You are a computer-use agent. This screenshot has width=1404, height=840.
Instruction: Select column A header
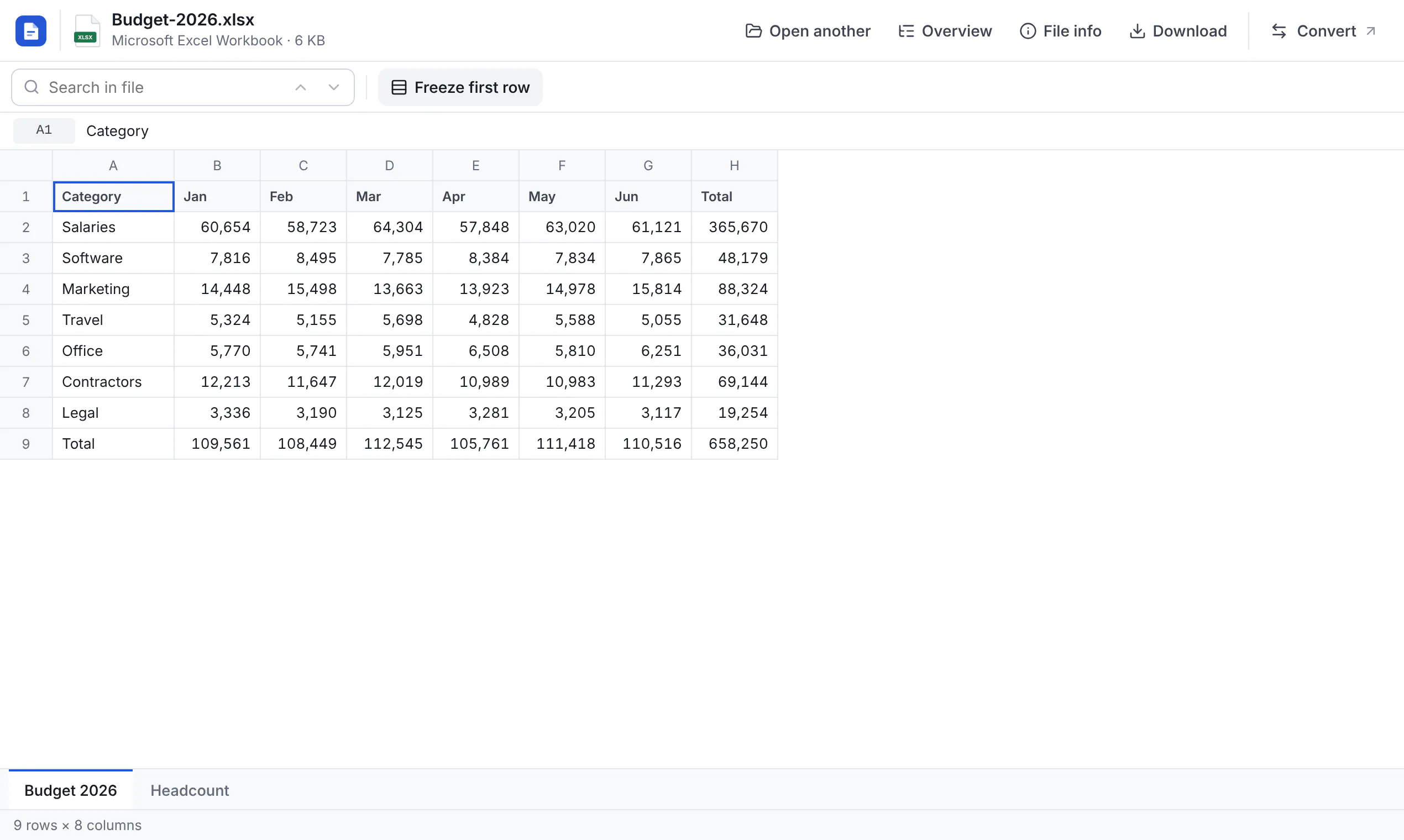pos(113,165)
